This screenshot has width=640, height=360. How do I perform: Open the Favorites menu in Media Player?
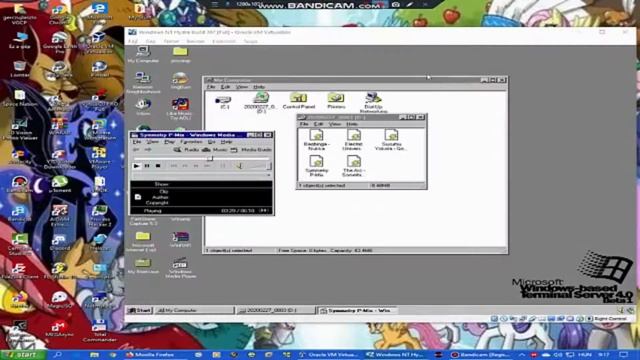pyautogui.click(x=191, y=142)
